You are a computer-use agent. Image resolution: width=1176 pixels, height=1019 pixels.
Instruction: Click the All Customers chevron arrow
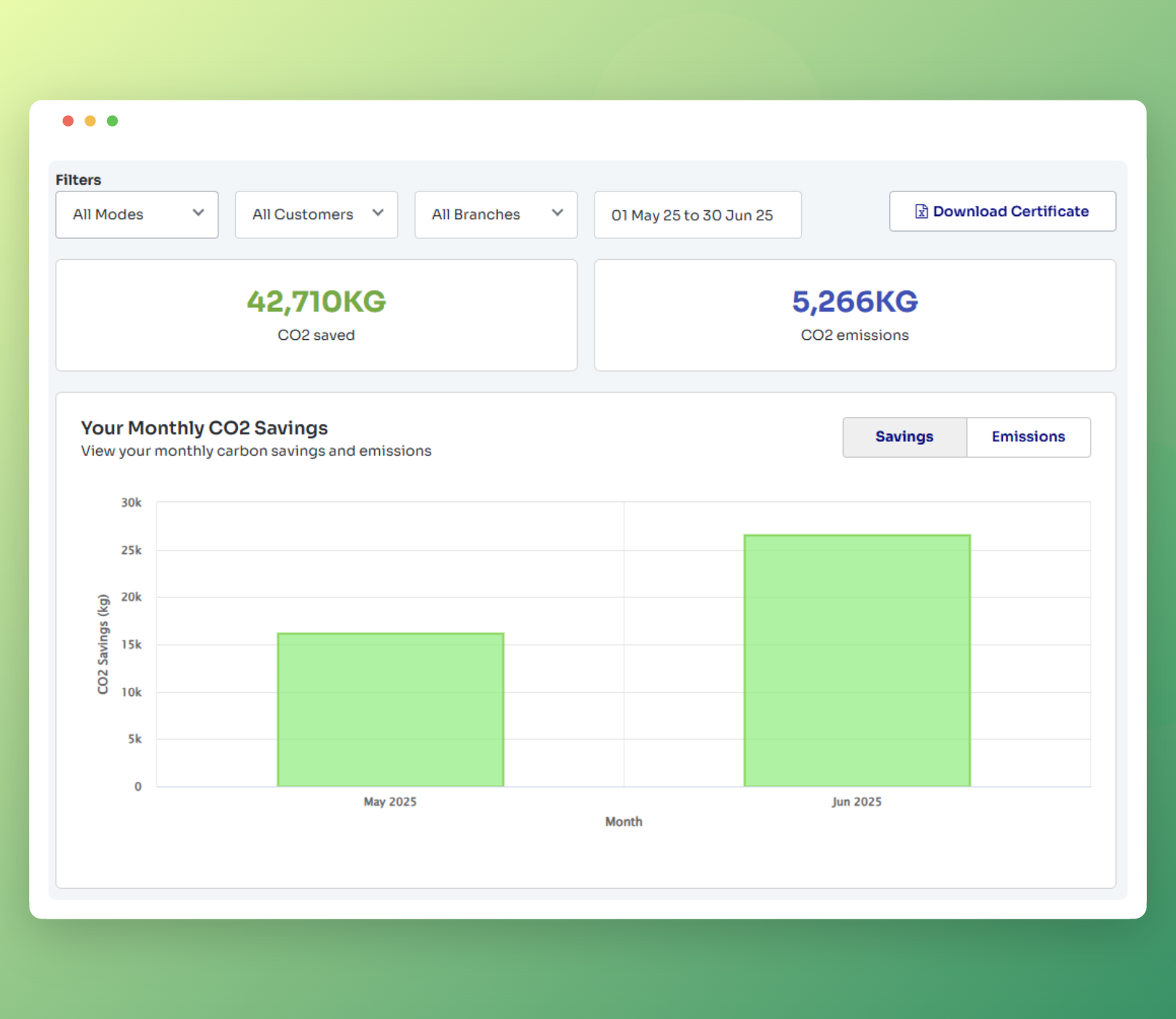click(x=378, y=213)
